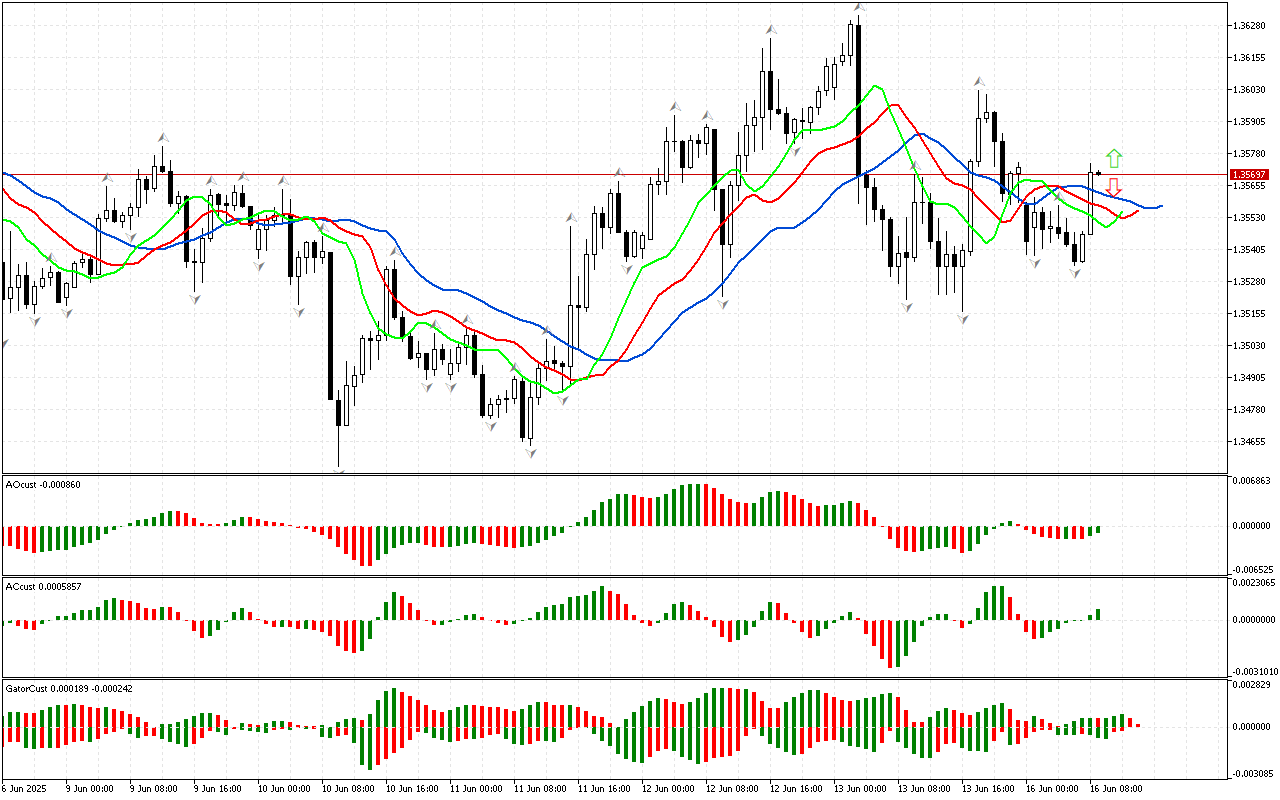Image resolution: width=1280 pixels, height=800 pixels.
Task: Select the fractal arrow below the lowest 11 Jun candle
Action: point(530,453)
